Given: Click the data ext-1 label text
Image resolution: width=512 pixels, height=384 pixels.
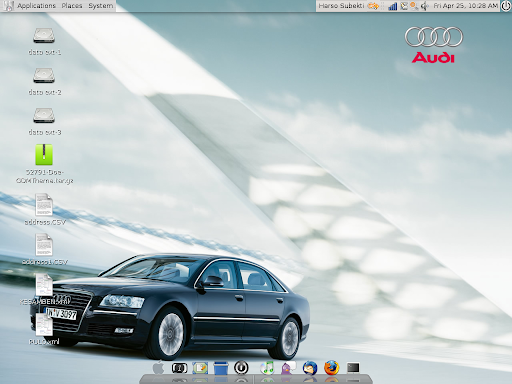Looking at the screenshot, I should 45,52.
